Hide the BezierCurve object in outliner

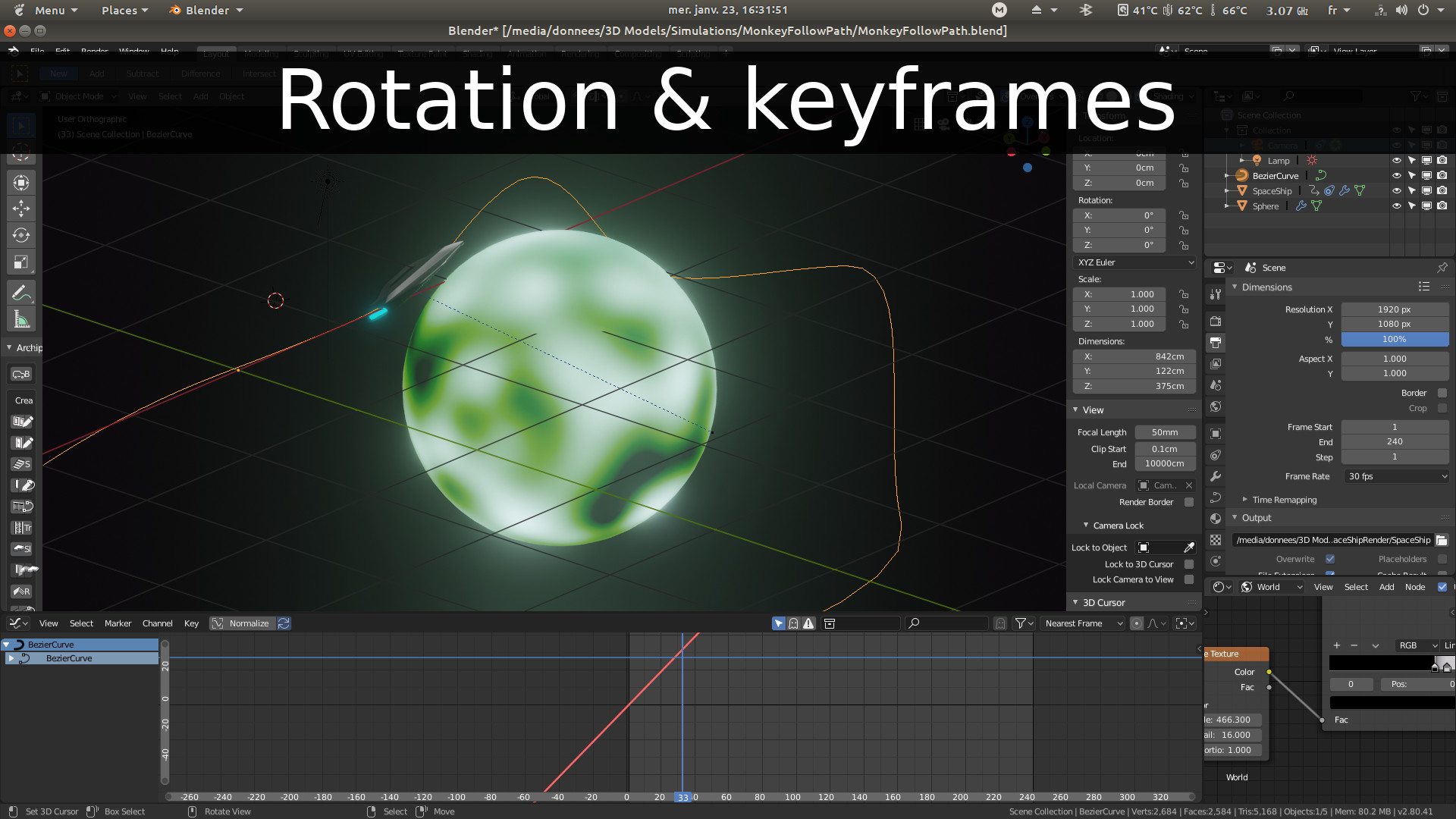point(1396,176)
